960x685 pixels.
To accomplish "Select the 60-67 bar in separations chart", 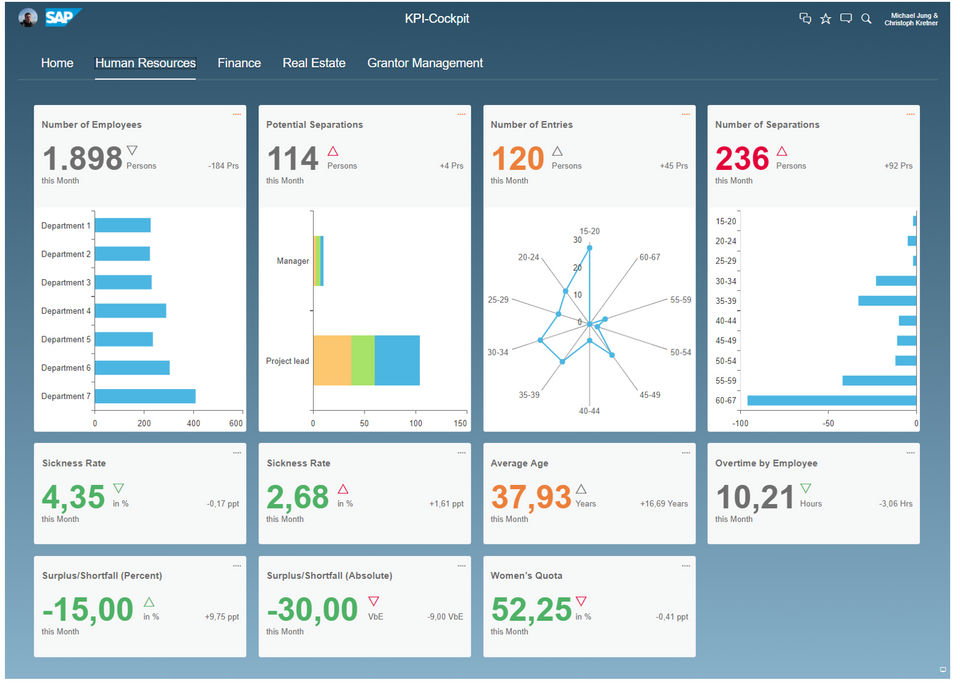I will click(x=831, y=400).
